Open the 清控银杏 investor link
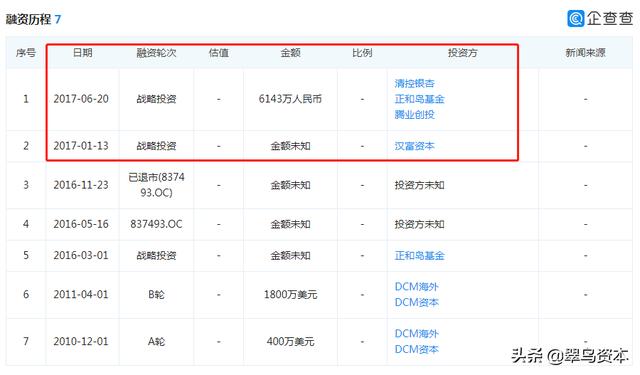Viewport: 640px width, 375px height. click(x=414, y=83)
